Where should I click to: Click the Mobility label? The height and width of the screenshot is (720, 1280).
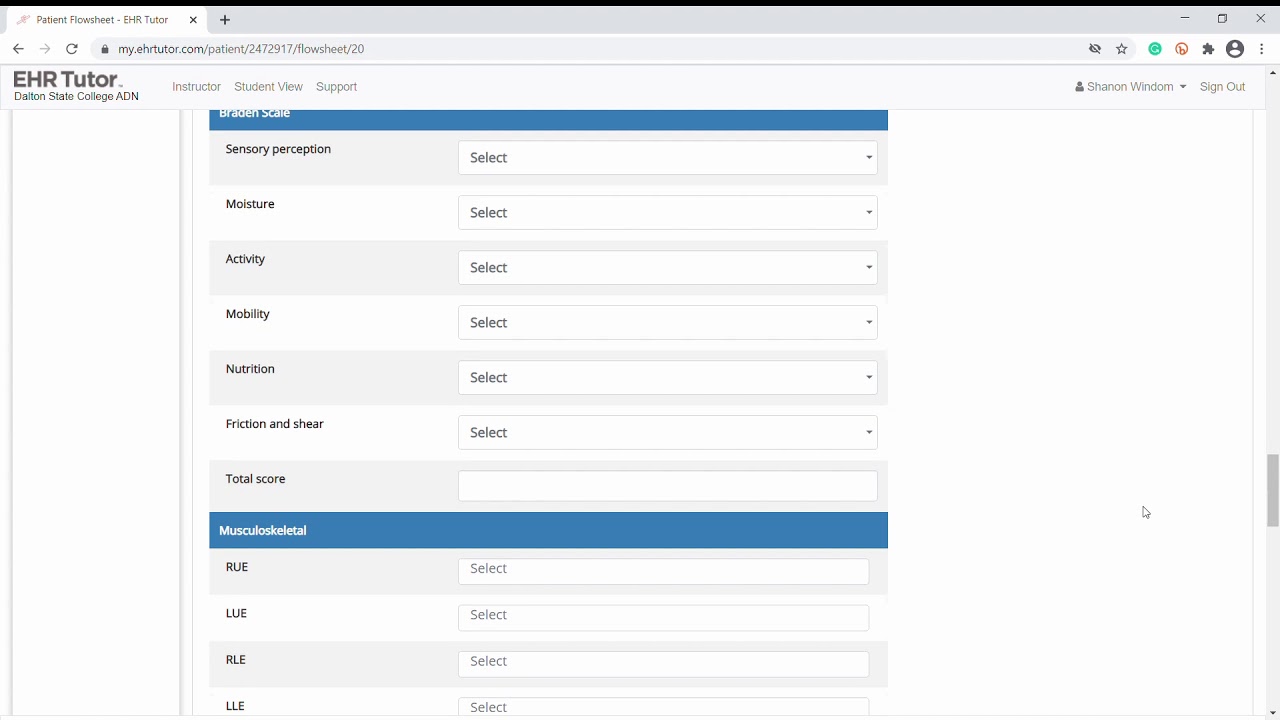pos(248,314)
